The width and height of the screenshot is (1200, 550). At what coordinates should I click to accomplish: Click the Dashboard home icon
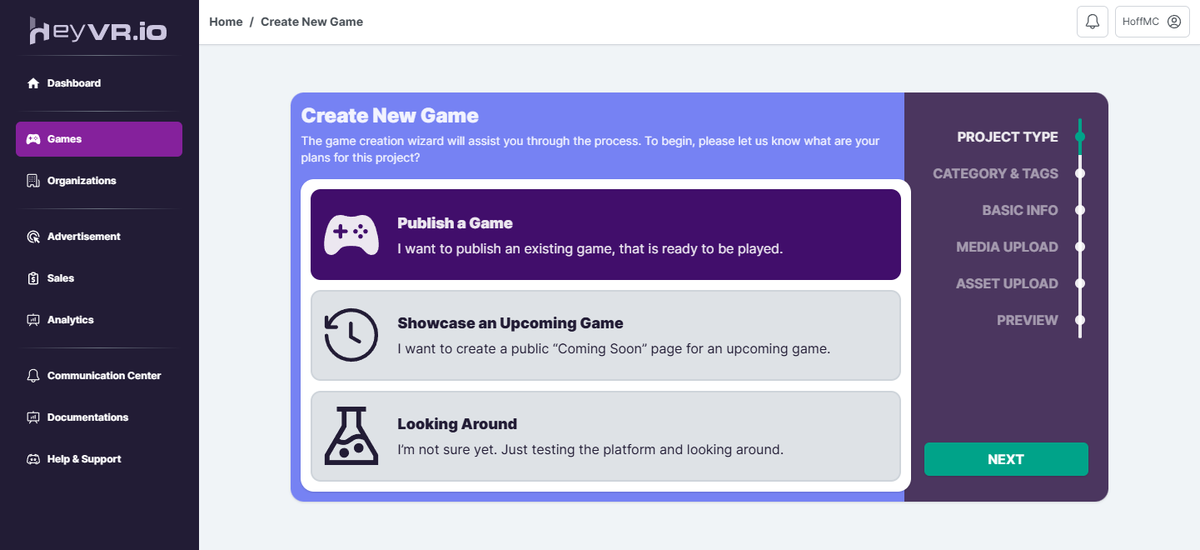pos(33,83)
